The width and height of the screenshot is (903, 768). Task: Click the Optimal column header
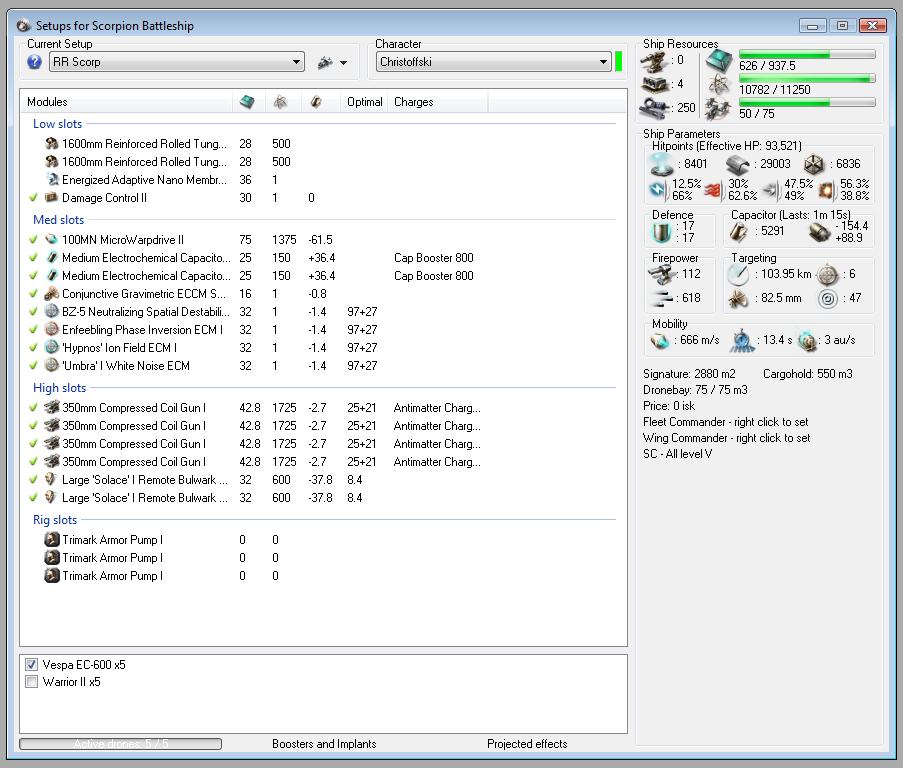pos(364,102)
